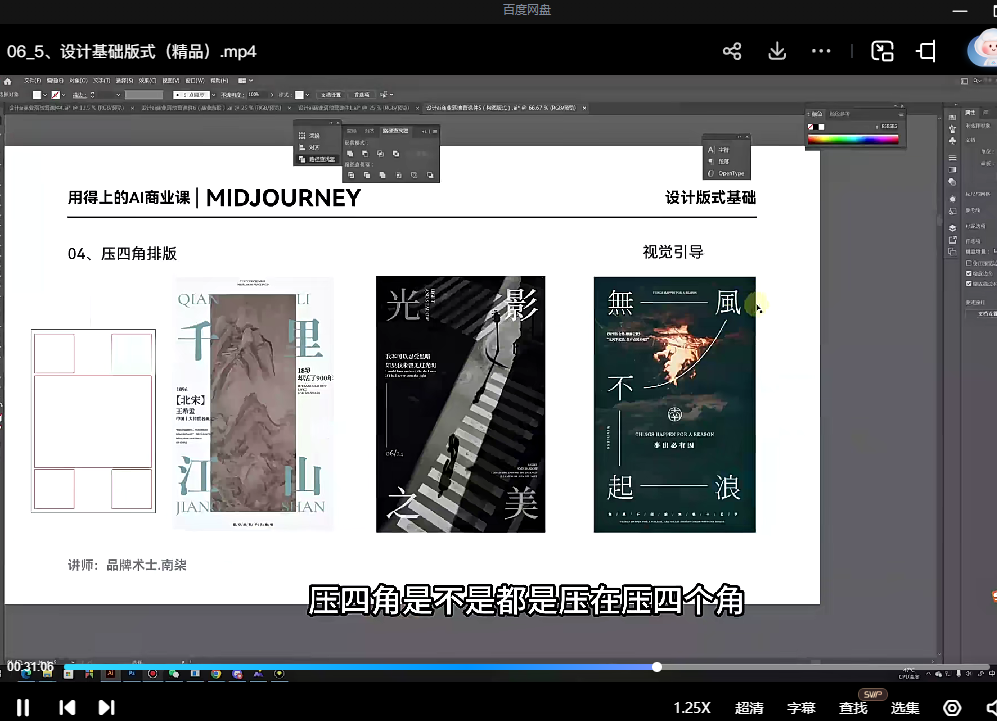Image resolution: width=997 pixels, height=721 pixels.
Task: Click the None swatch in color panel
Action: click(811, 127)
